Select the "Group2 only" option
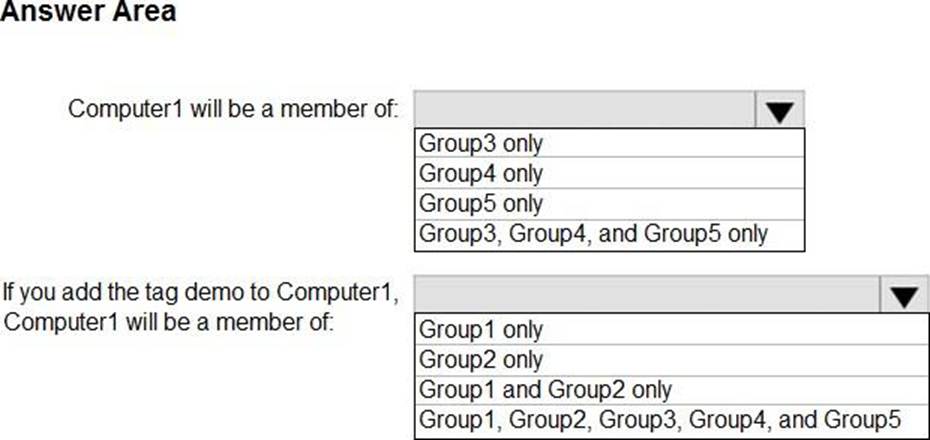Image resolution: width=930 pixels, height=440 pixels. coord(481,359)
